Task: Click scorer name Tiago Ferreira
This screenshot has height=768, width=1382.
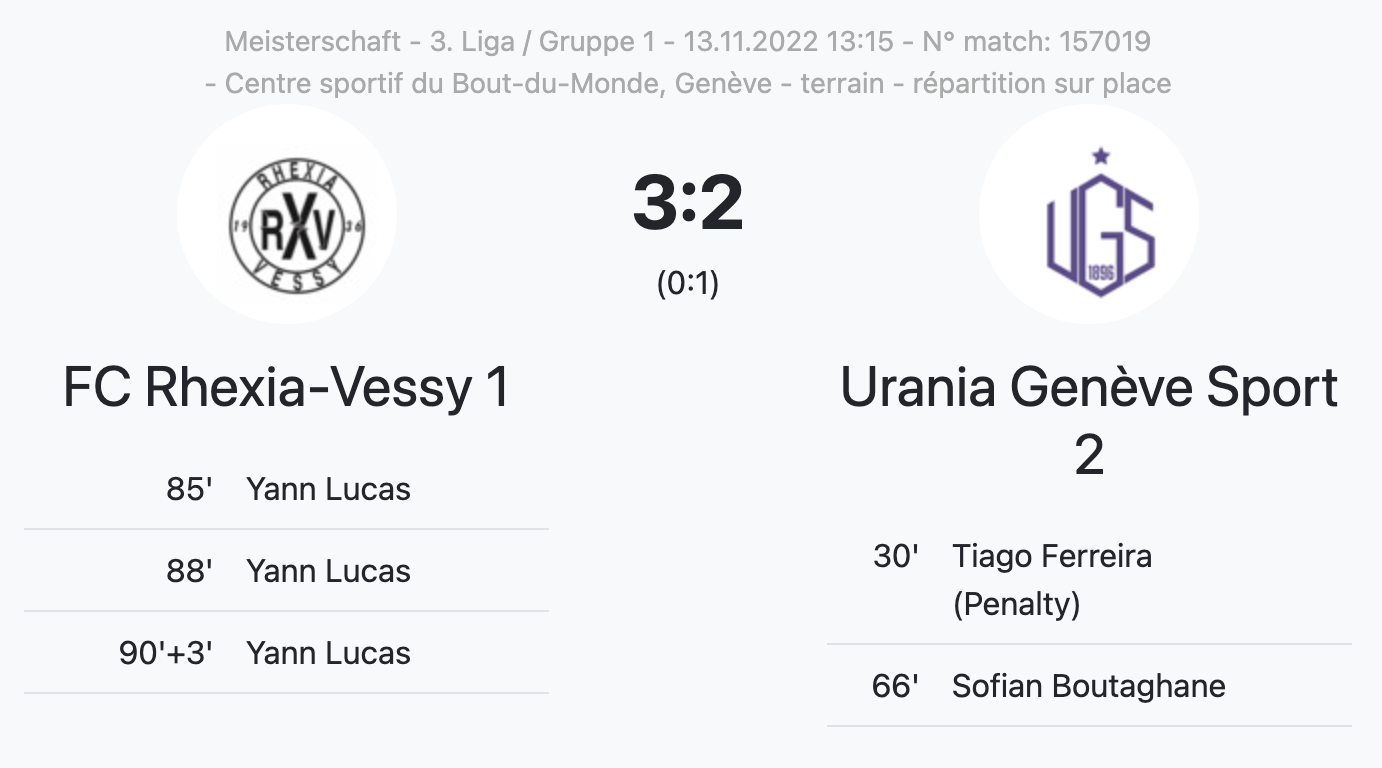Action: [x=1052, y=555]
